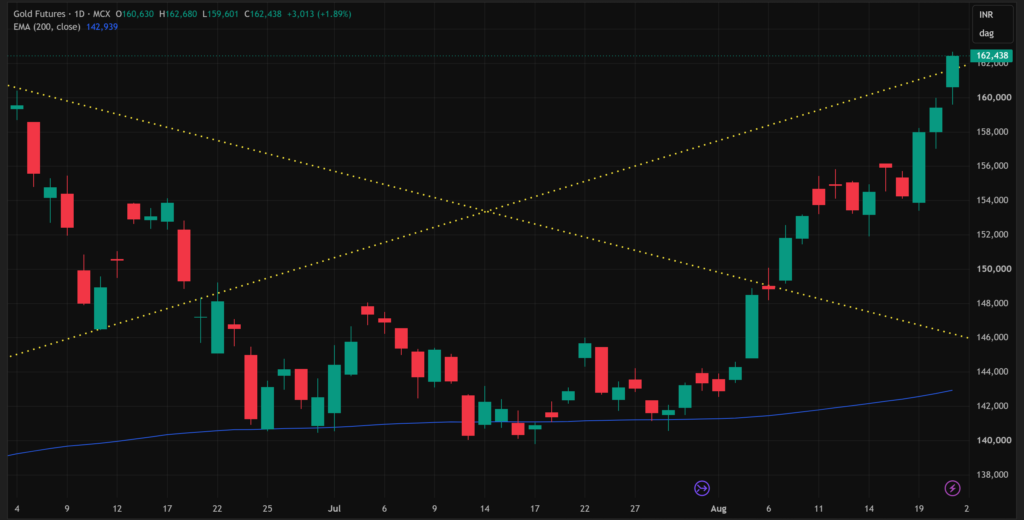Click the 140,000 price axis label
The height and width of the screenshot is (520, 1024).
click(993, 440)
